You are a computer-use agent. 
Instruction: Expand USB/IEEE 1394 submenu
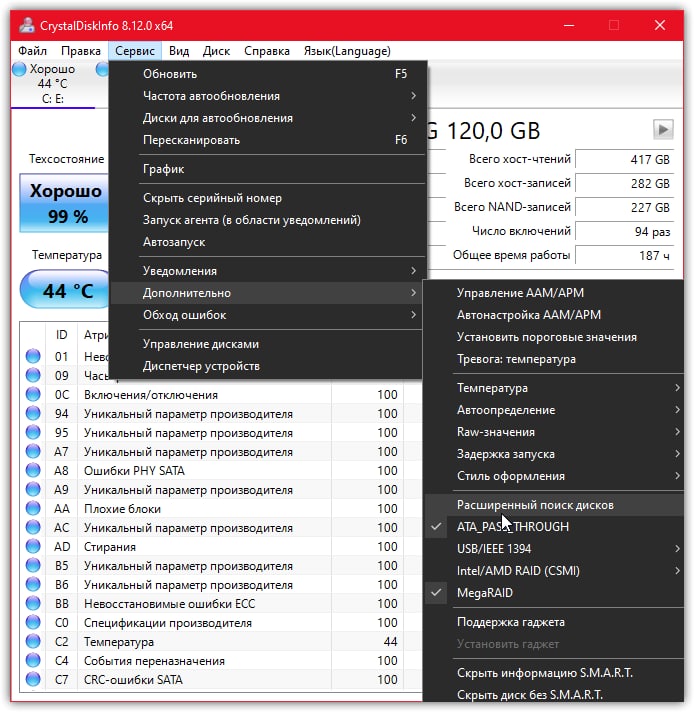[x=554, y=549]
